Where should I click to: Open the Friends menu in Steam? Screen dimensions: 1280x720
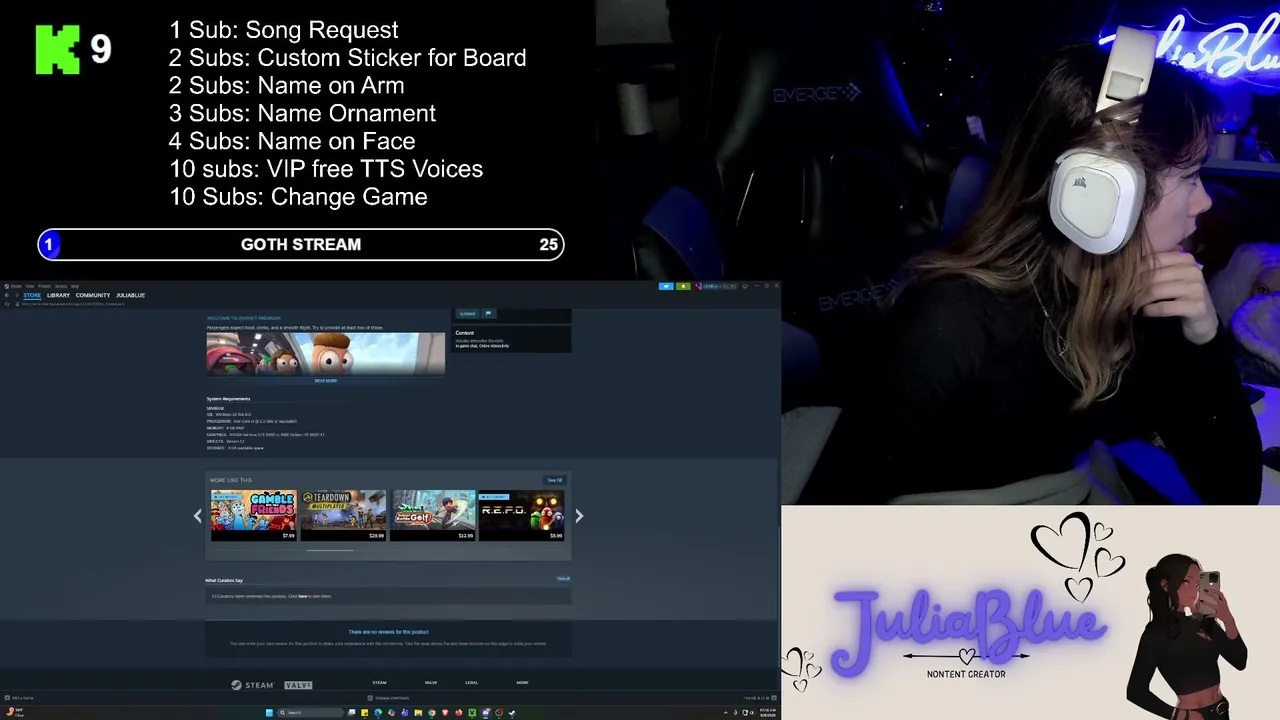tap(44, 286)
